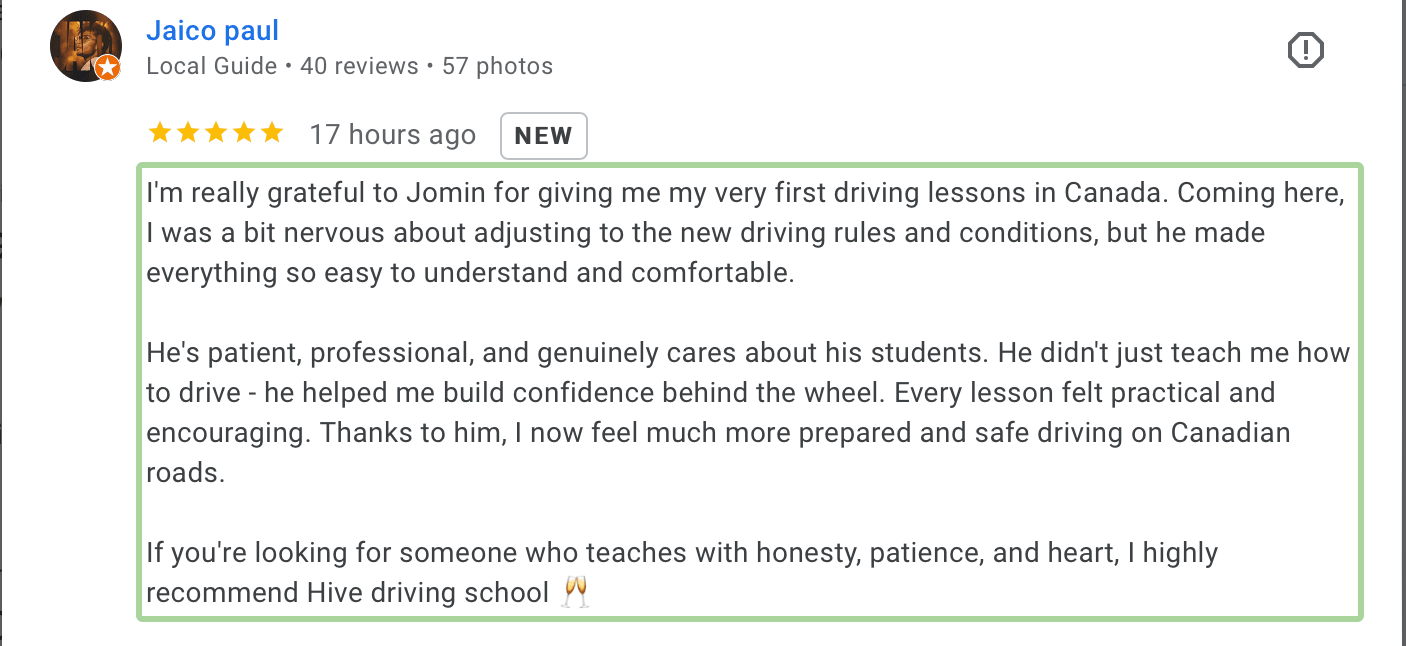Open Jaico paul's profile picture

pos(85,46)
